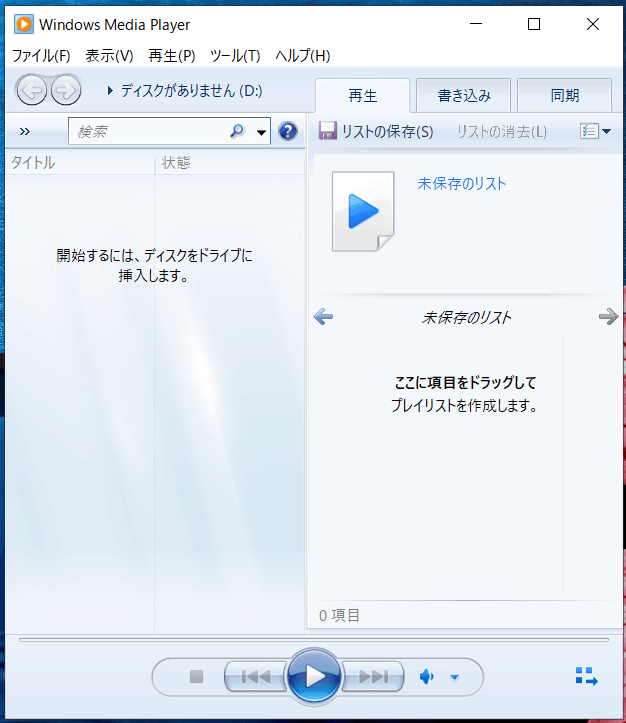The image size is (626, 723).
Task: Click the list options icon
Action: pos(589,131)
